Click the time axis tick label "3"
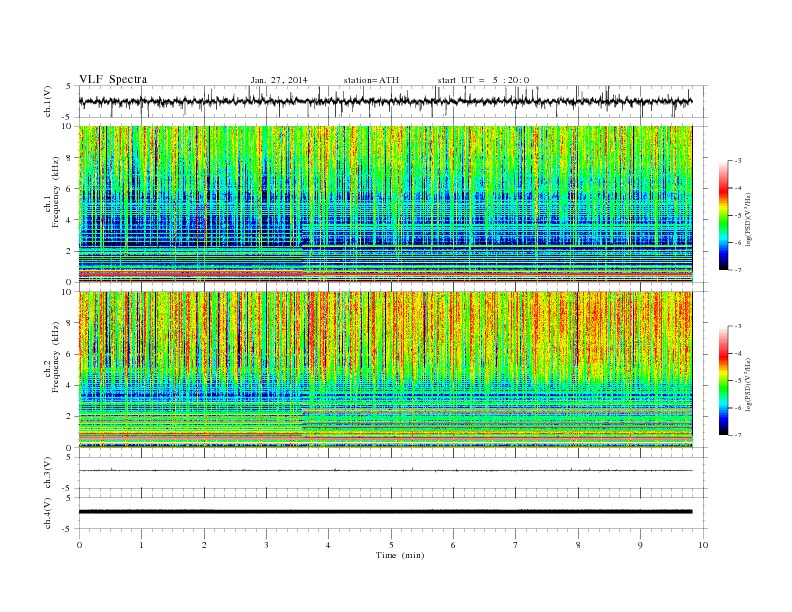The height and width of the screenshot is (612, 792). coord(267,545)
